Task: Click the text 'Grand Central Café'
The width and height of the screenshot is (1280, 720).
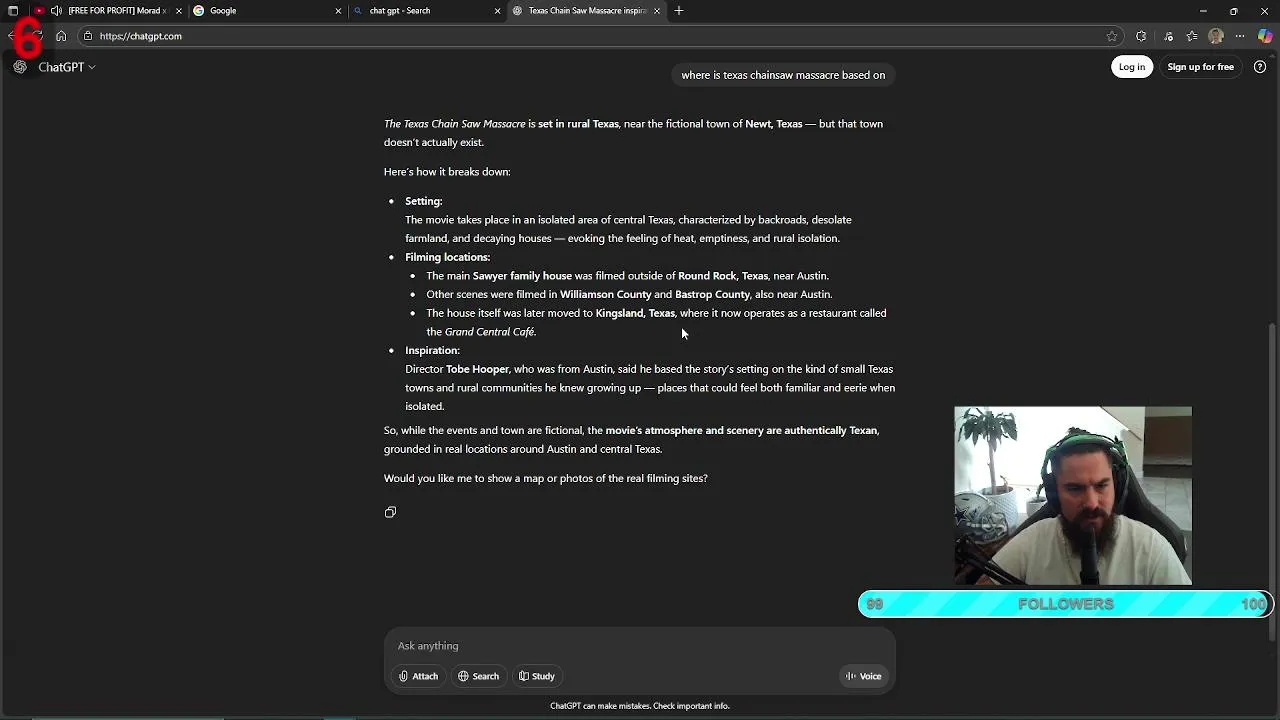Action: [489, 332]
